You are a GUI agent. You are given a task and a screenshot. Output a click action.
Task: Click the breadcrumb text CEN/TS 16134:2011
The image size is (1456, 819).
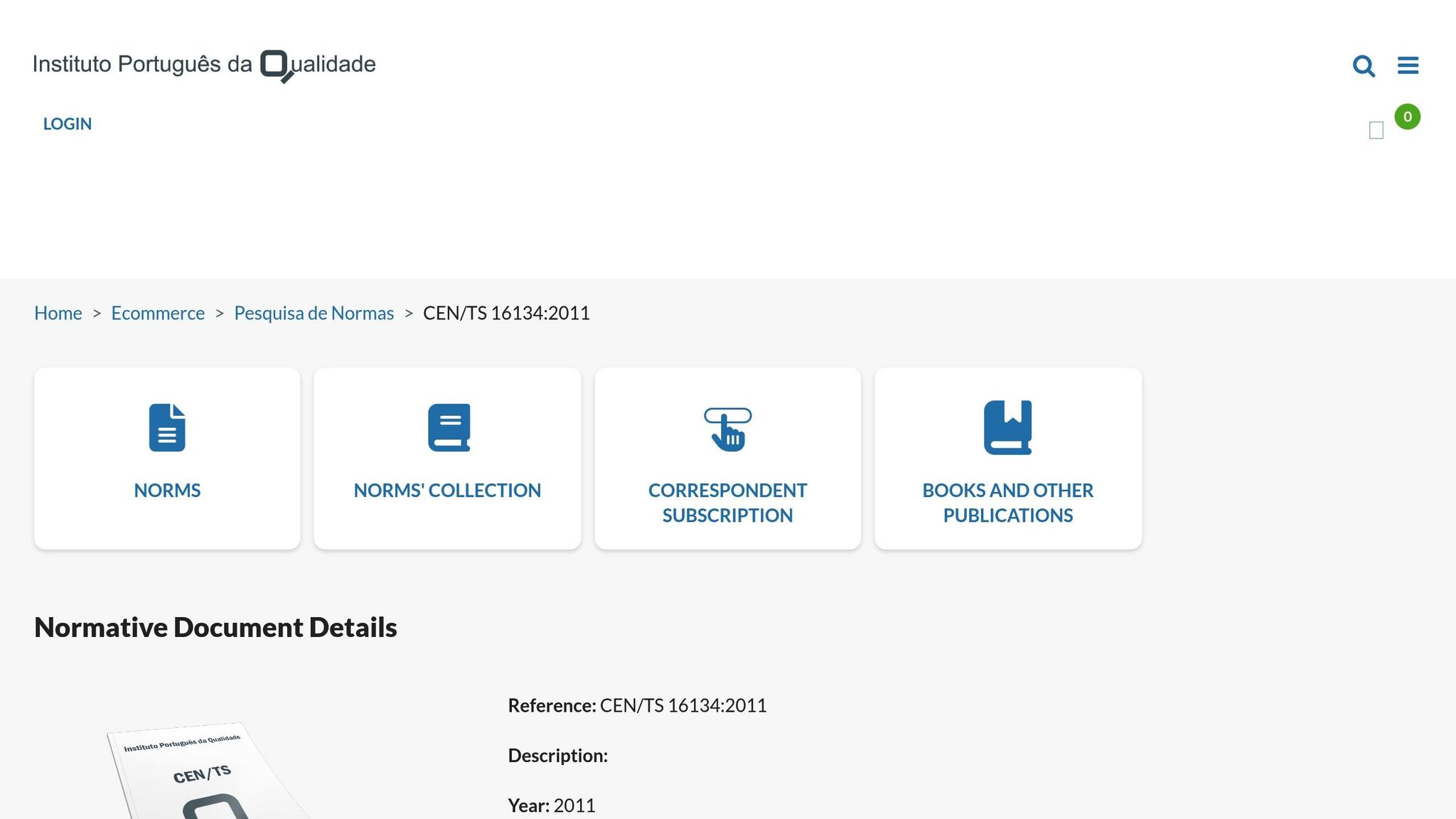coord(506,313)
